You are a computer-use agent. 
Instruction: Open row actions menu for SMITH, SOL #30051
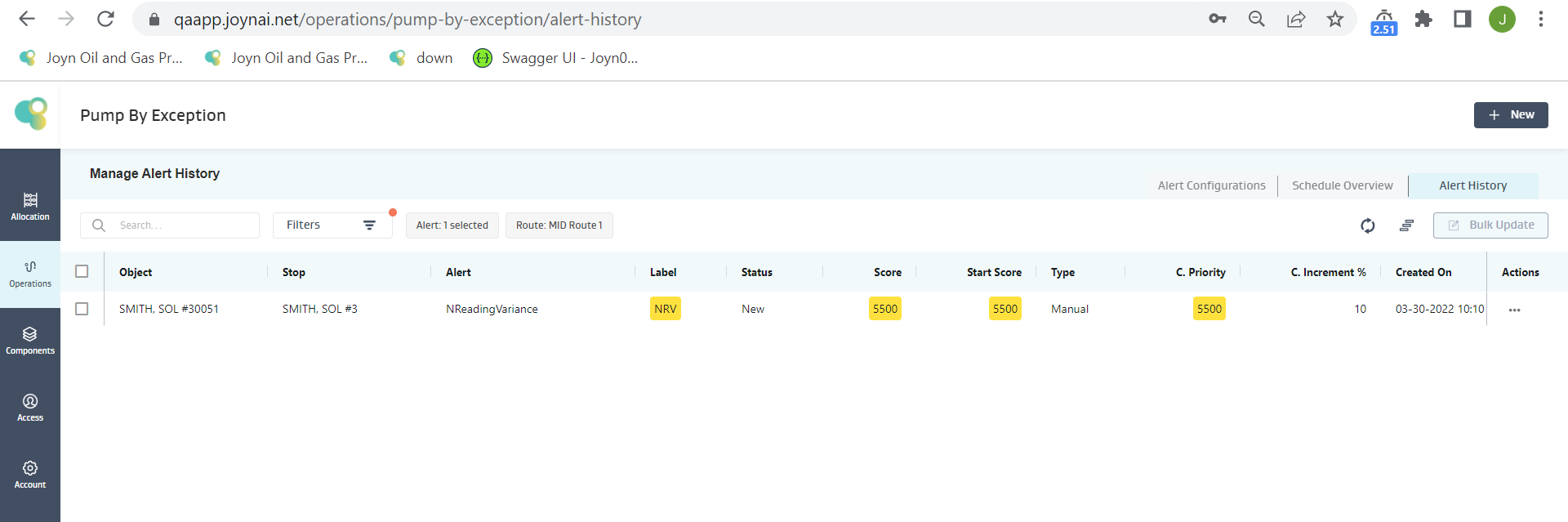[x=1514, y=310]
